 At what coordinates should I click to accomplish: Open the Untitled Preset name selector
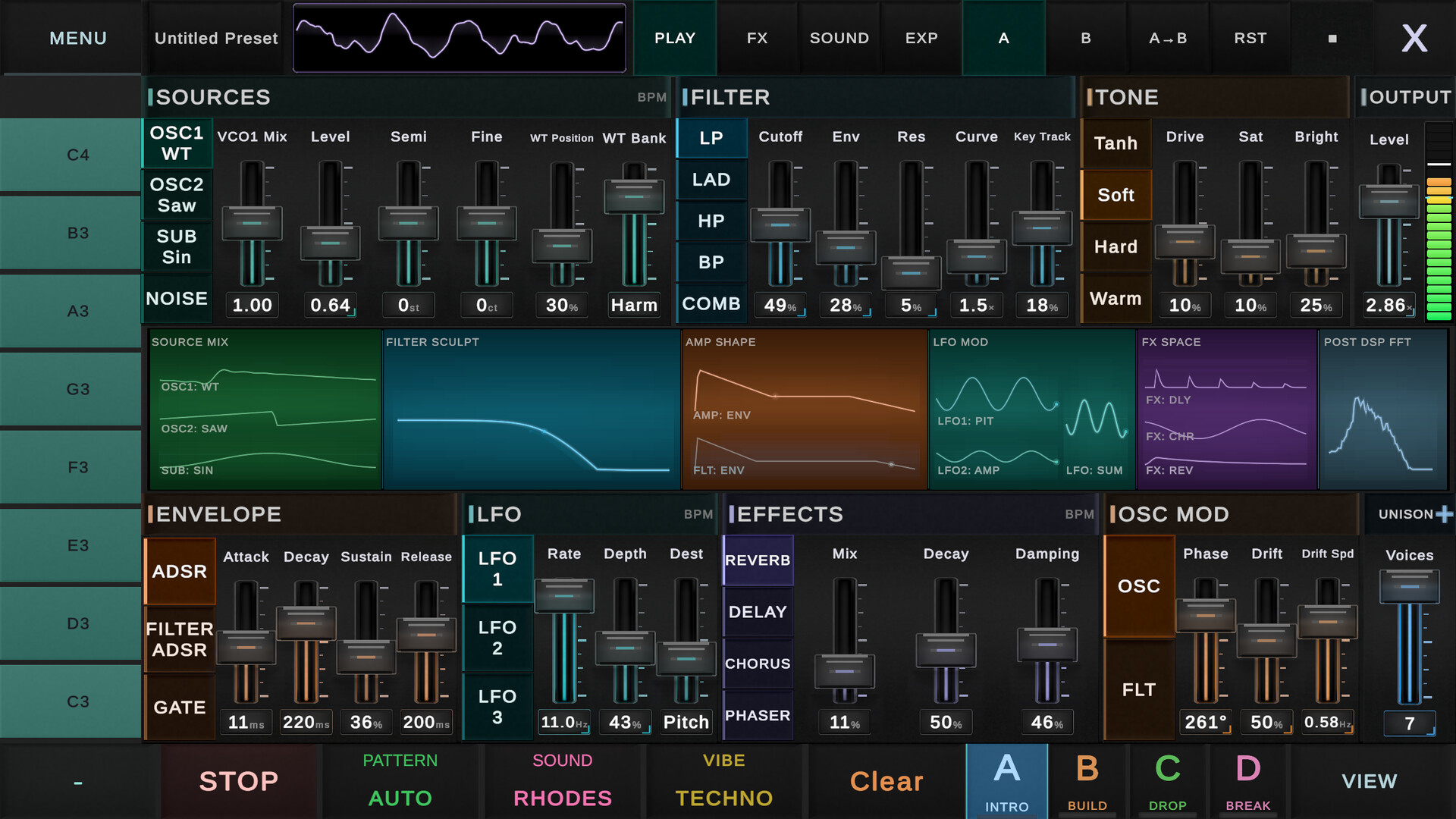coord(216,38)
